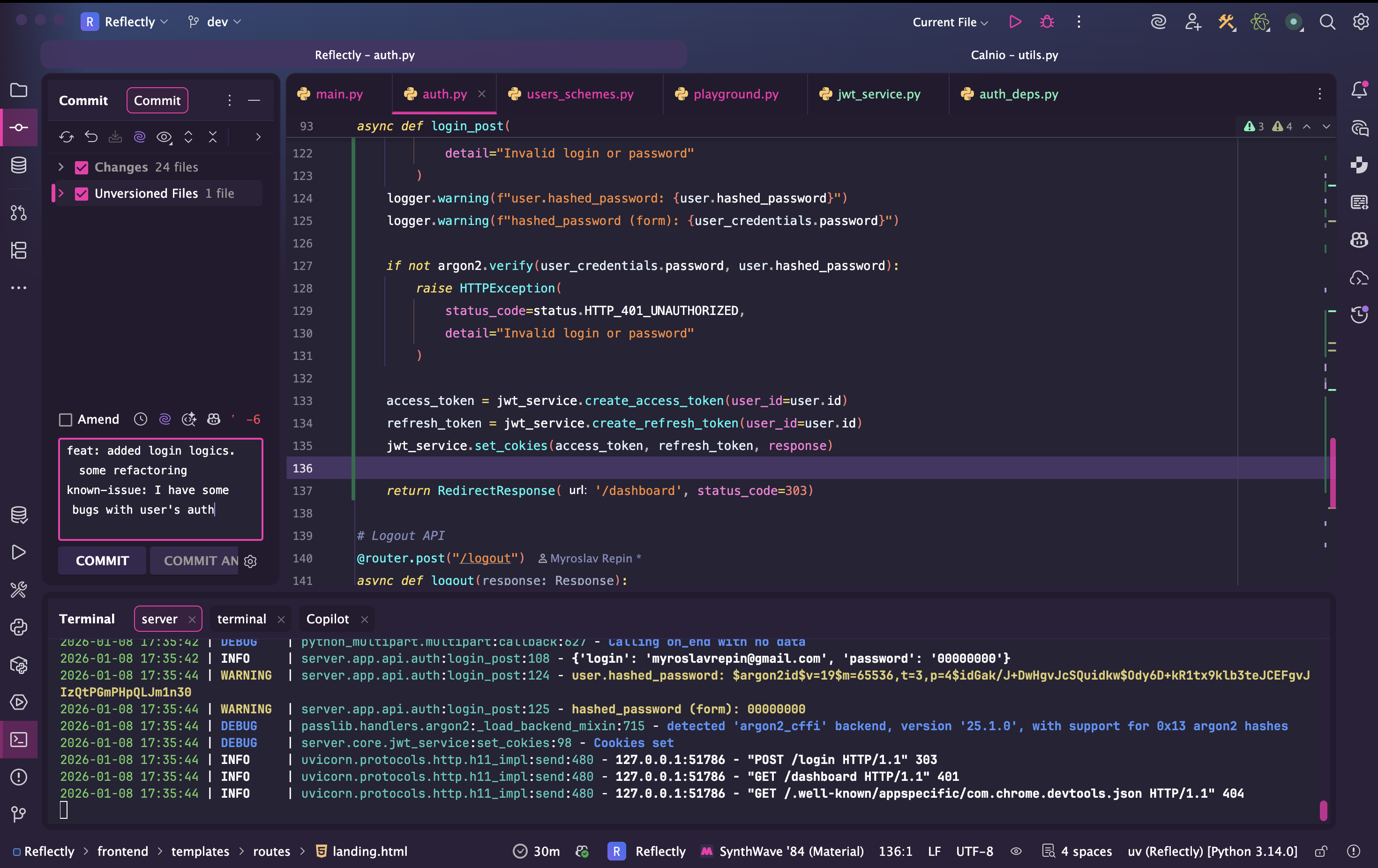The image size is (1378, 868).
Task: Open the Pull Requests tool window
Action: [x=18, y=213]
